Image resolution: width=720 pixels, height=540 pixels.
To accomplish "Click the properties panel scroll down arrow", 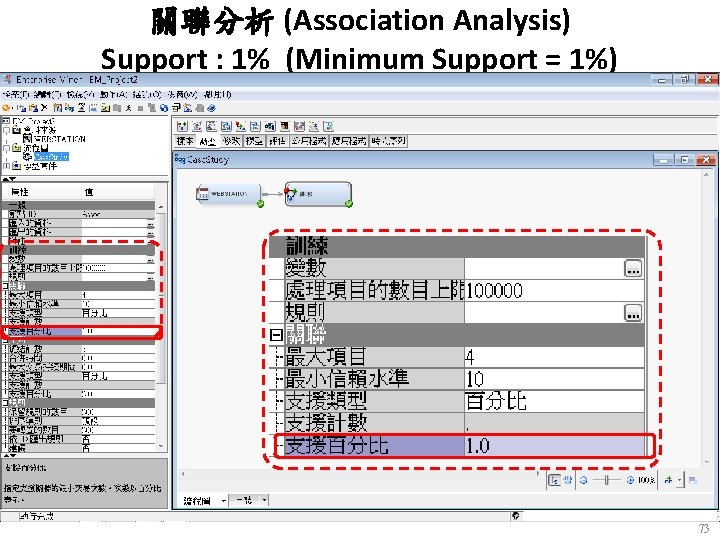I will coord(161,446).
